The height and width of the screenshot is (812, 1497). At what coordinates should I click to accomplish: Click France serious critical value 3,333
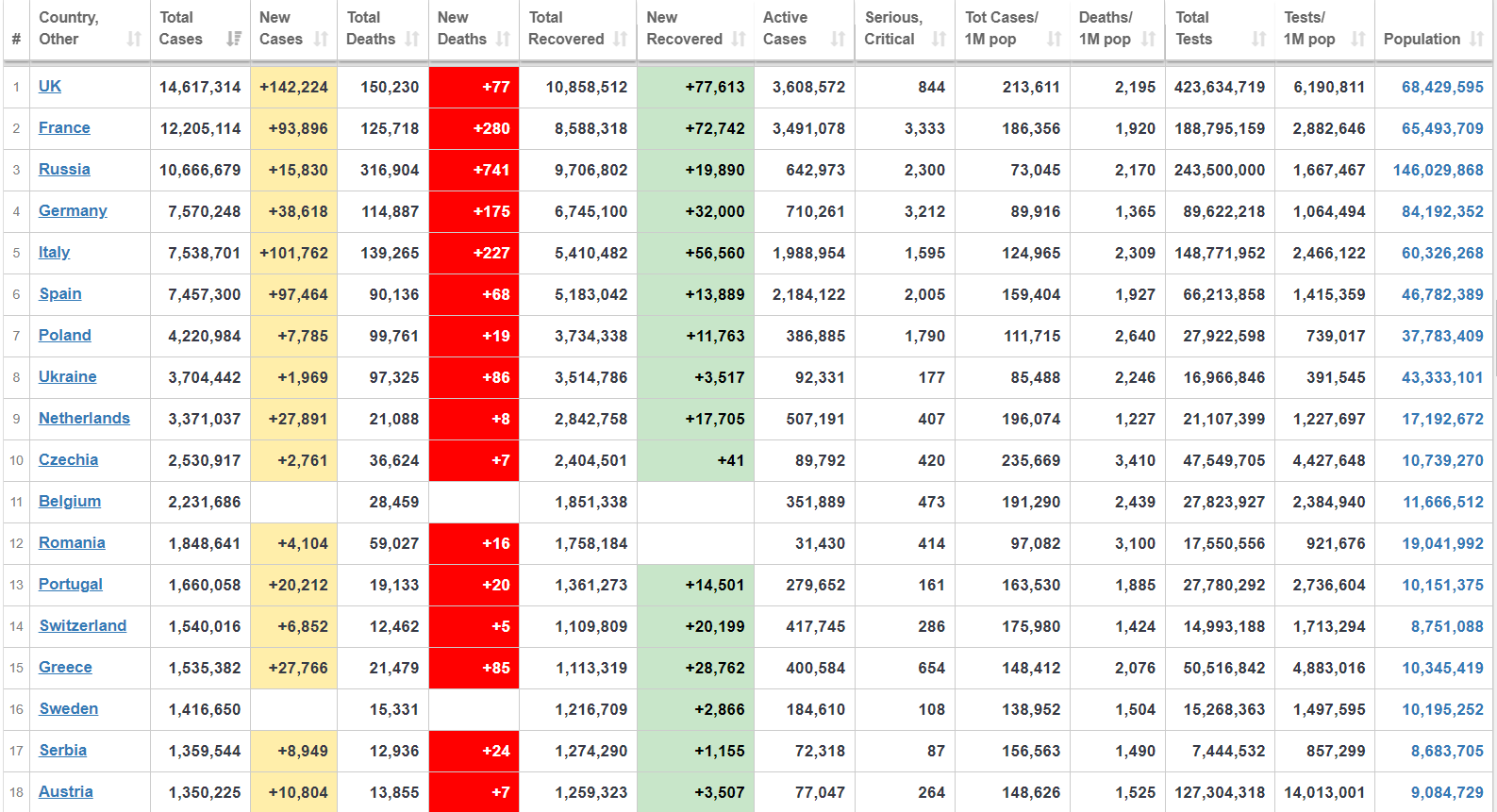click(x=924, y=128)
